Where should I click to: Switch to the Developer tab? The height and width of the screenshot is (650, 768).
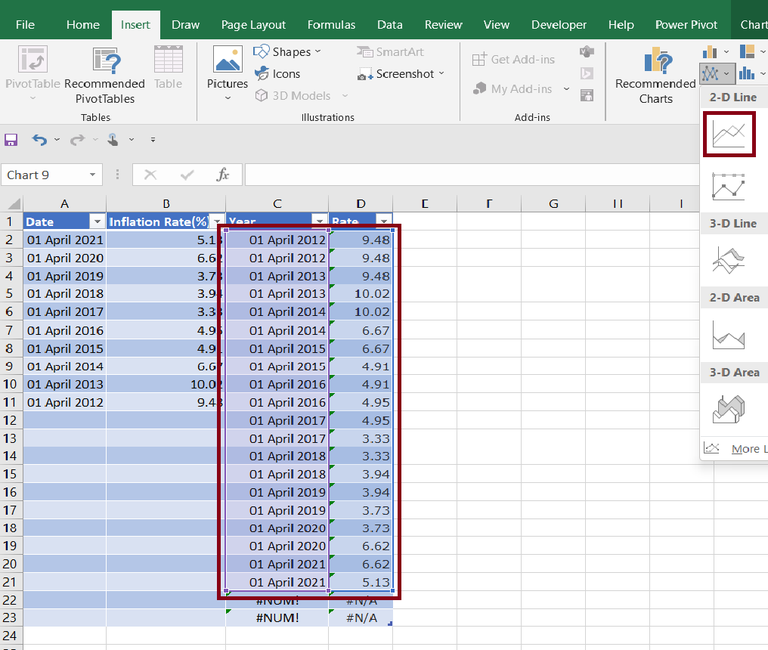559,24
